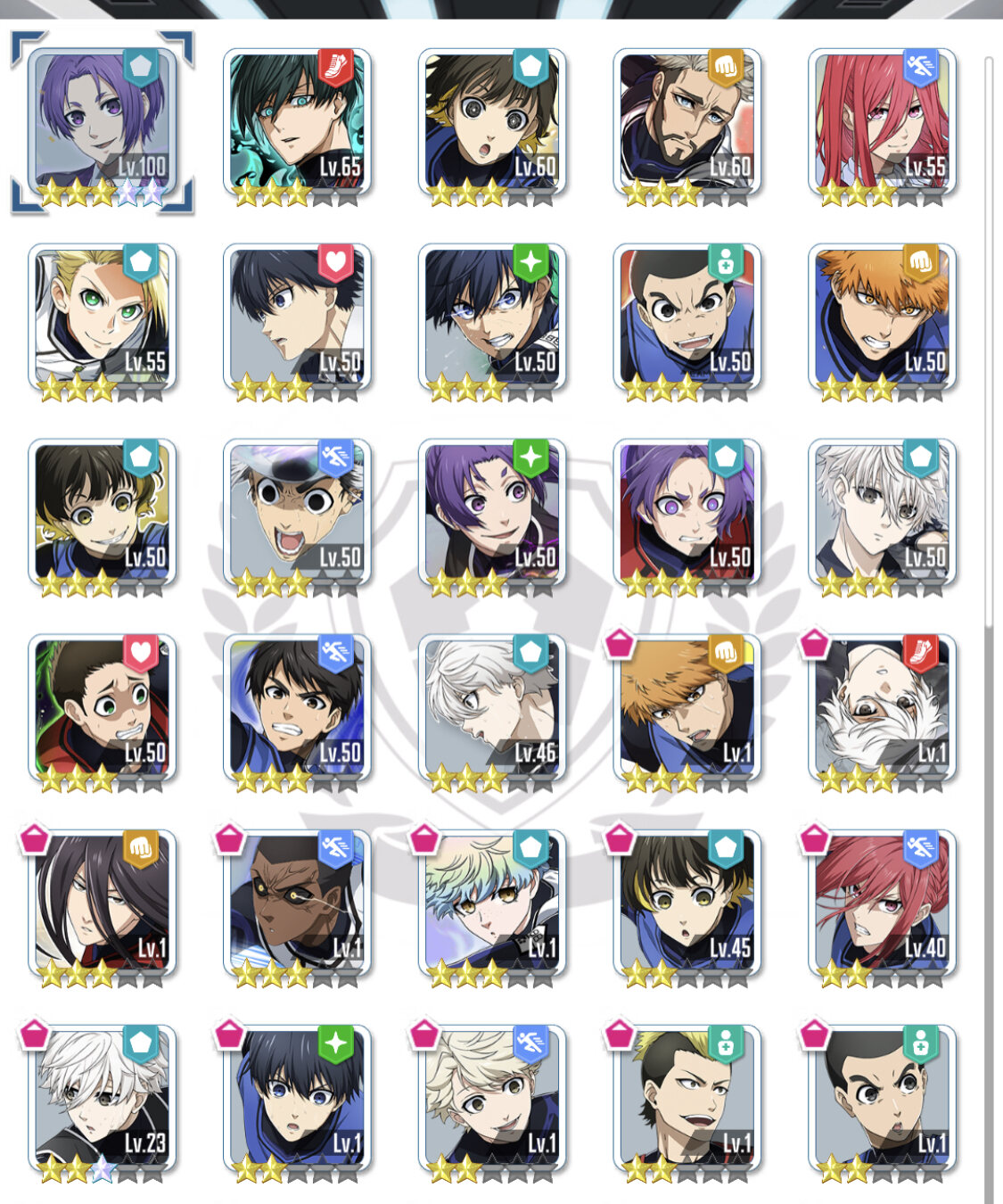Click the gold fist icon on bearded Lv.60 card
The width and height of the screenshot is (1003, 1204).
726,67
